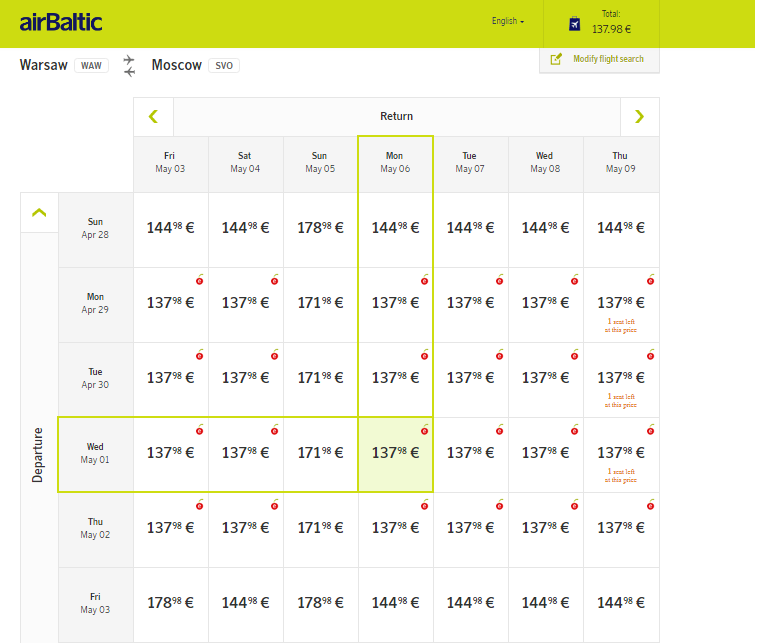The height and width of the screenshot is (643, 761).
Task: Click cherry deal icon in Apr 29, May 04 cell
Action: point(275,280)
